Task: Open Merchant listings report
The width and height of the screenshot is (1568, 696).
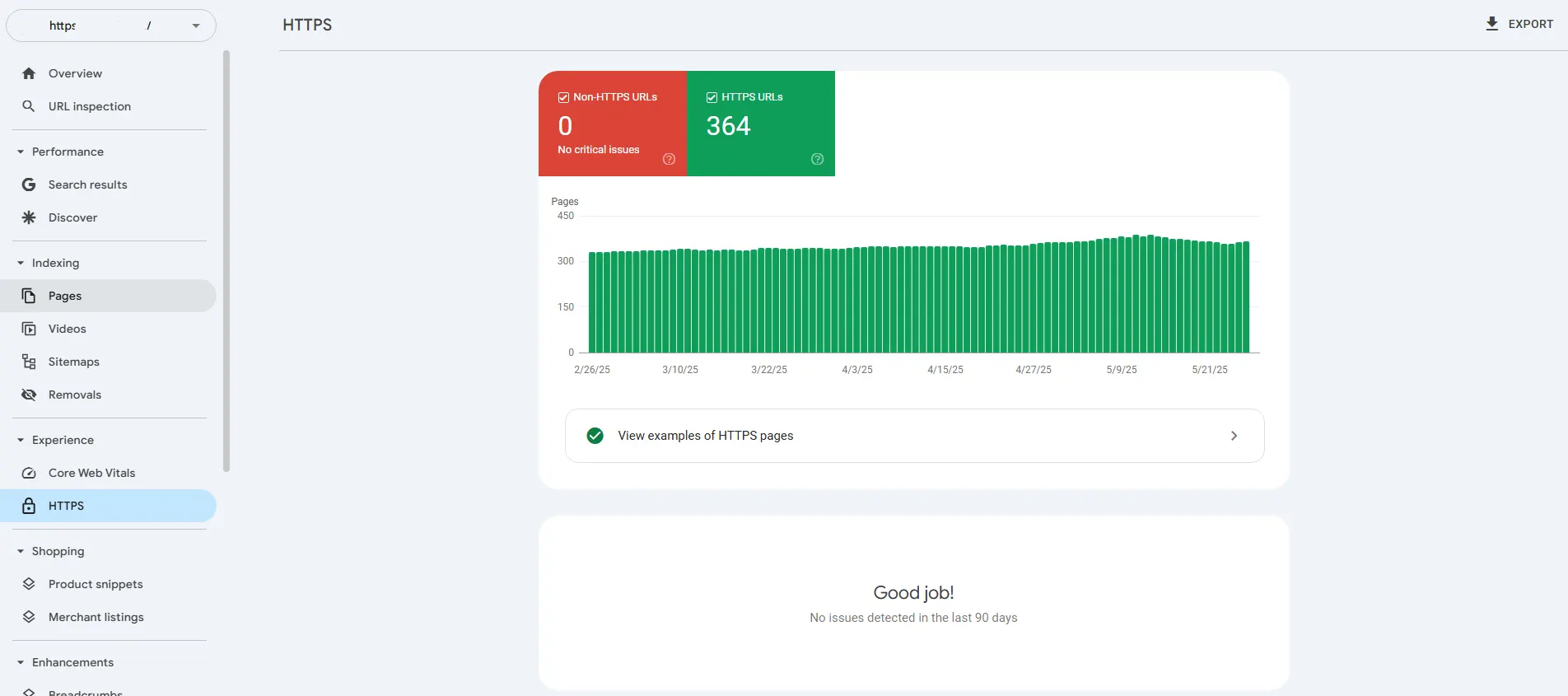Action: (108, 617)
